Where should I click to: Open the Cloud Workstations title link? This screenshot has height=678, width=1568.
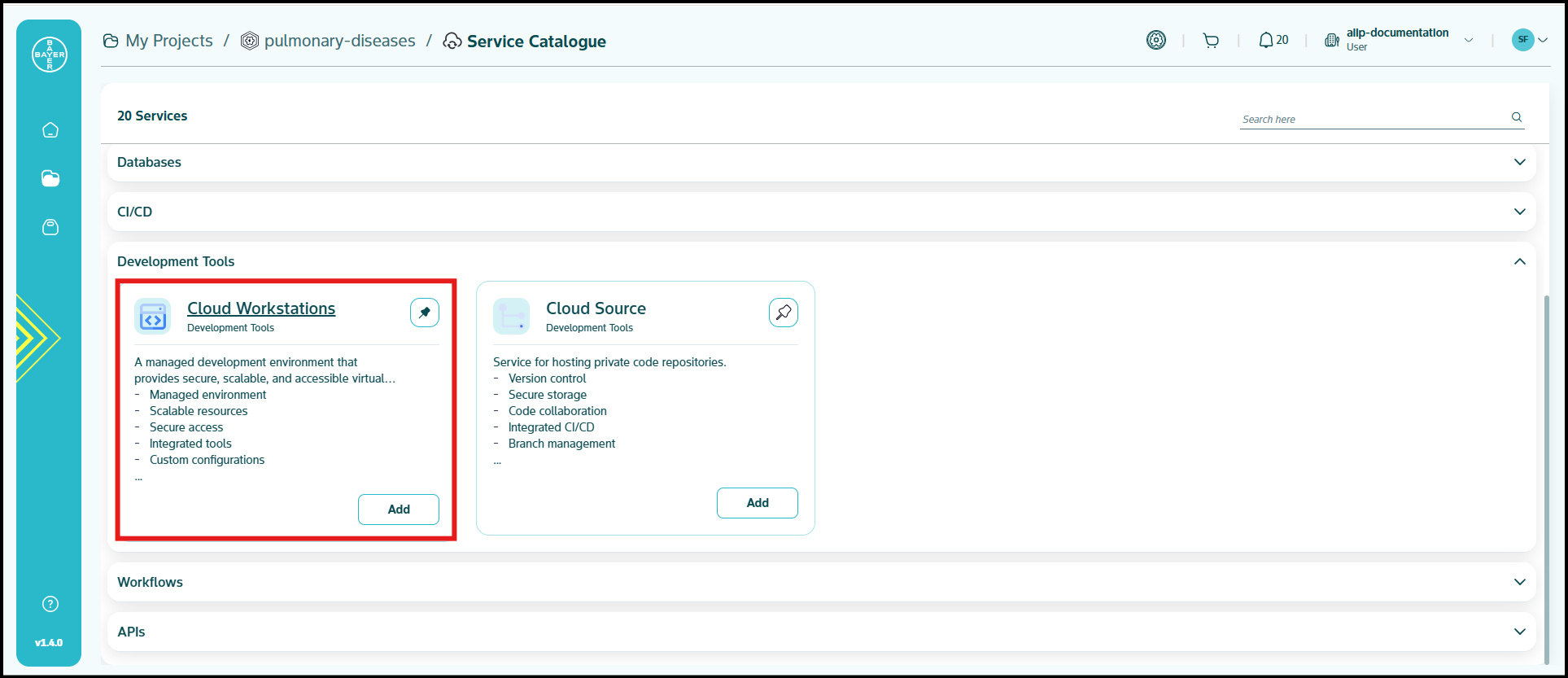tap(261, 308)
